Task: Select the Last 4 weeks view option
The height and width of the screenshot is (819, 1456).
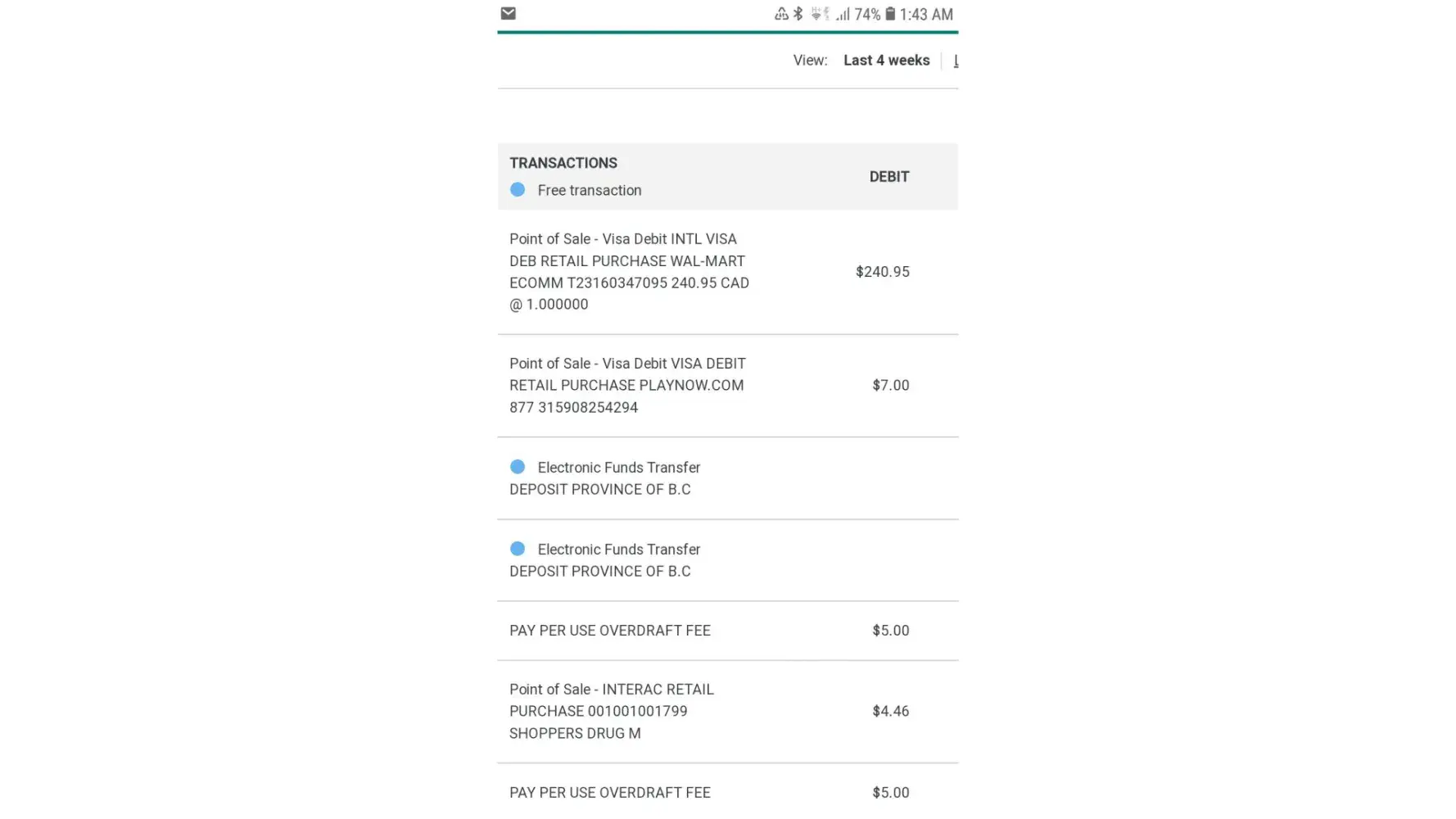Action: point(886,61)
